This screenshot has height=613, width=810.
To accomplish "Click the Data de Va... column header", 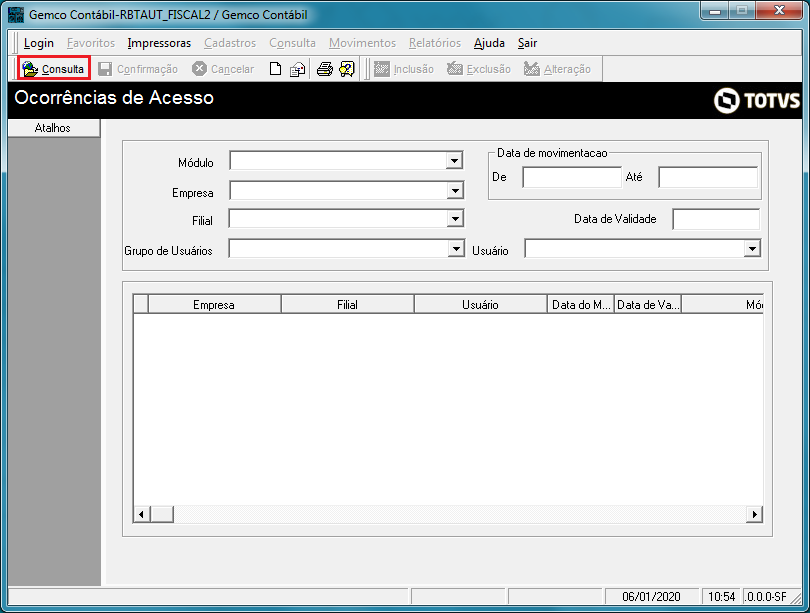I will [648, 305].
